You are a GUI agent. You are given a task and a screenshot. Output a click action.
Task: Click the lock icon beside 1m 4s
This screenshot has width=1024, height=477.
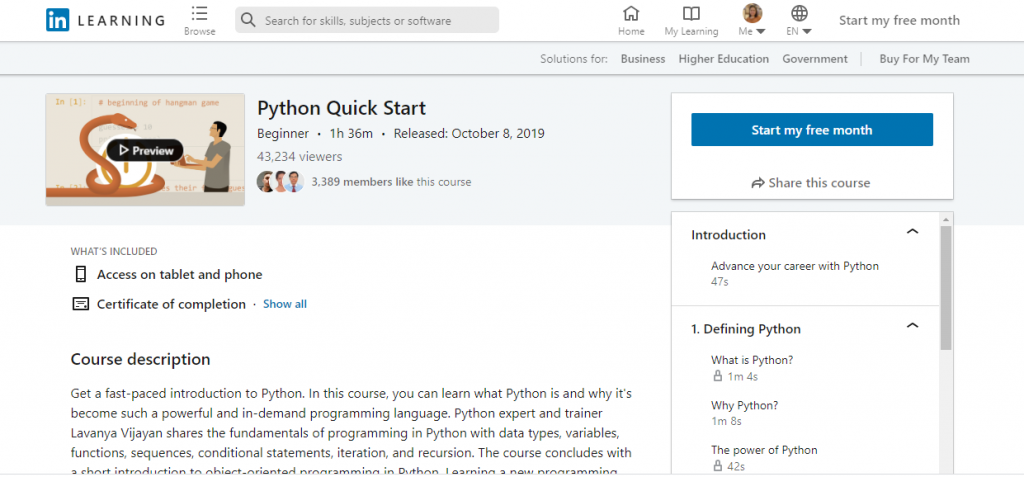[x=718, y=376]
